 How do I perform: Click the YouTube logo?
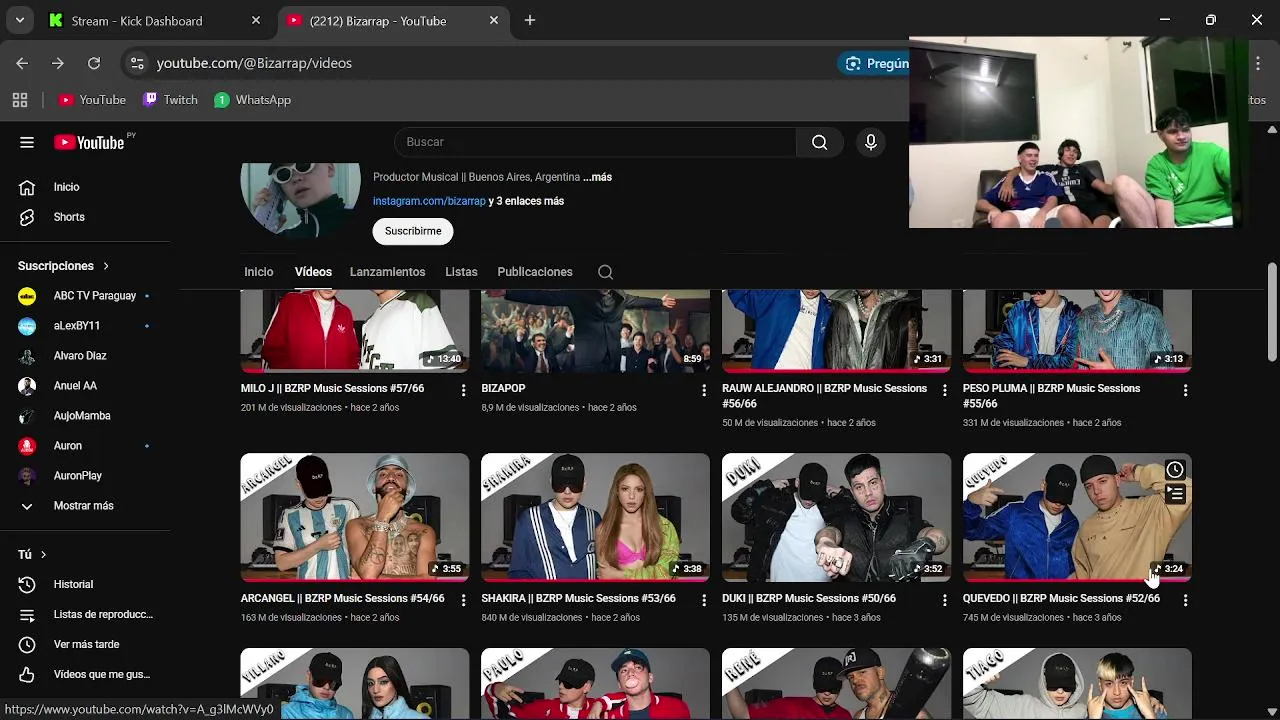point(89,142)
